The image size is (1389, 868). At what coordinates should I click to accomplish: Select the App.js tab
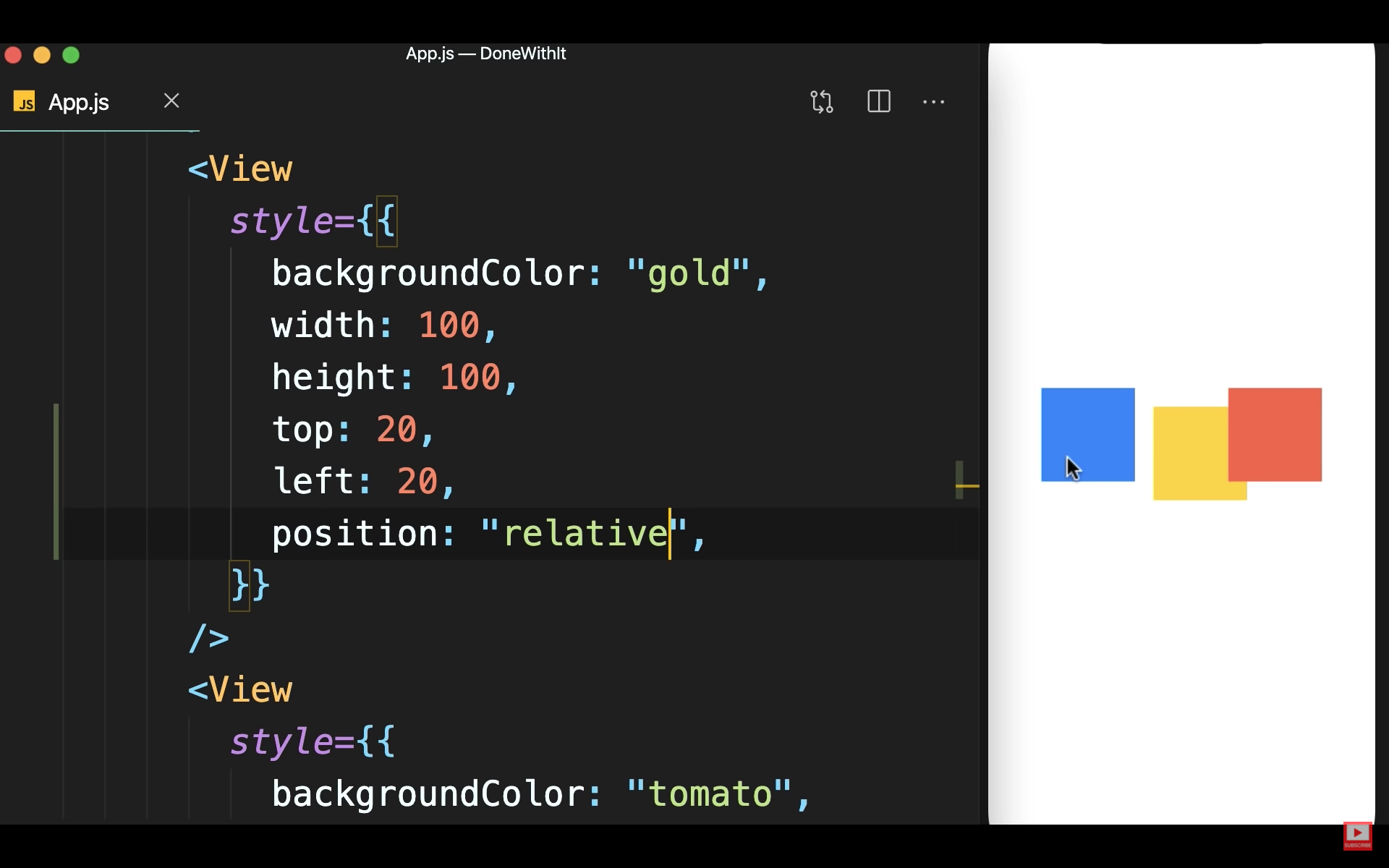point(79,102)
